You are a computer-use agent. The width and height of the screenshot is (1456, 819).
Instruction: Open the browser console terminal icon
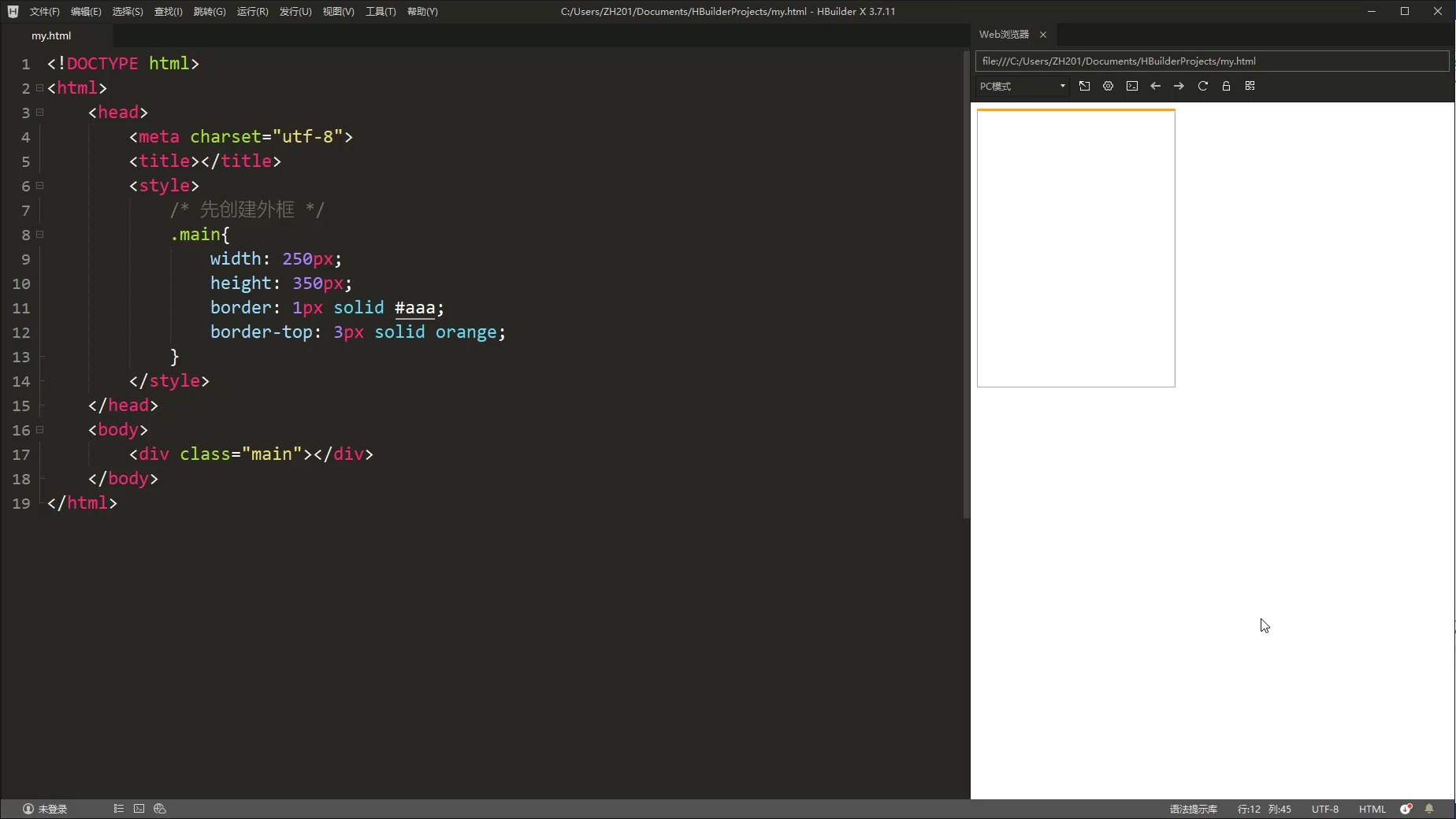coord(1131,86)
